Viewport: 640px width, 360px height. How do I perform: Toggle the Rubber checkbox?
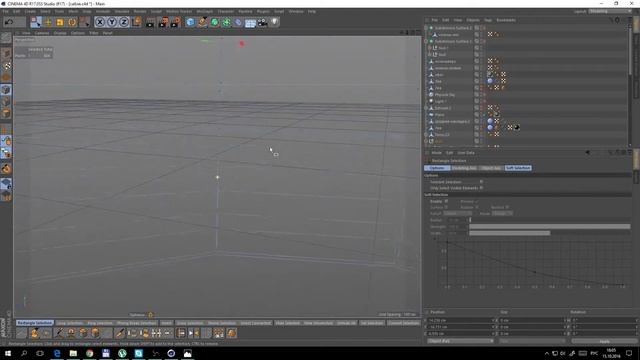coord(476,207)
